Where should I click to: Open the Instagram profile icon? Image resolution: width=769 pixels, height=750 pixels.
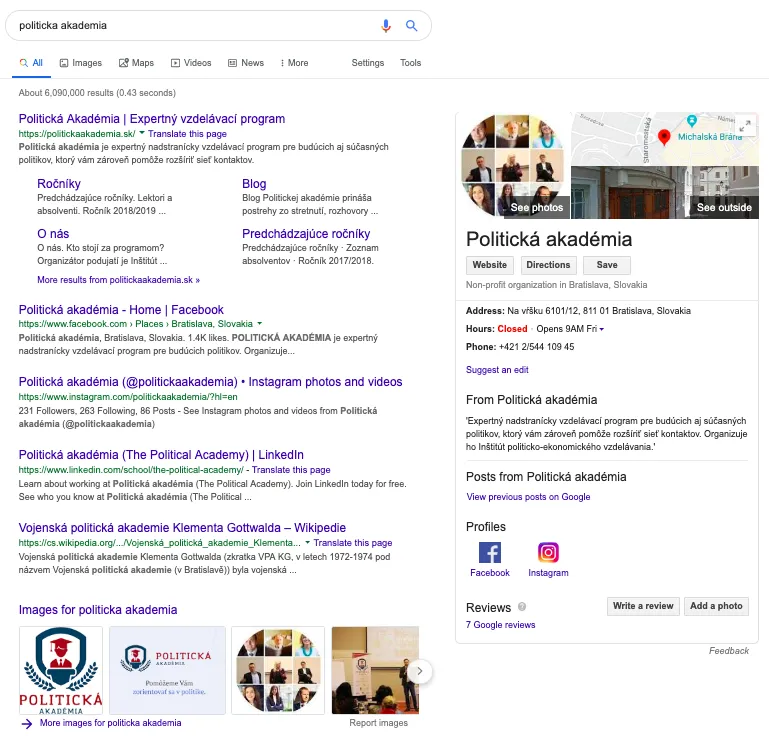548,552
